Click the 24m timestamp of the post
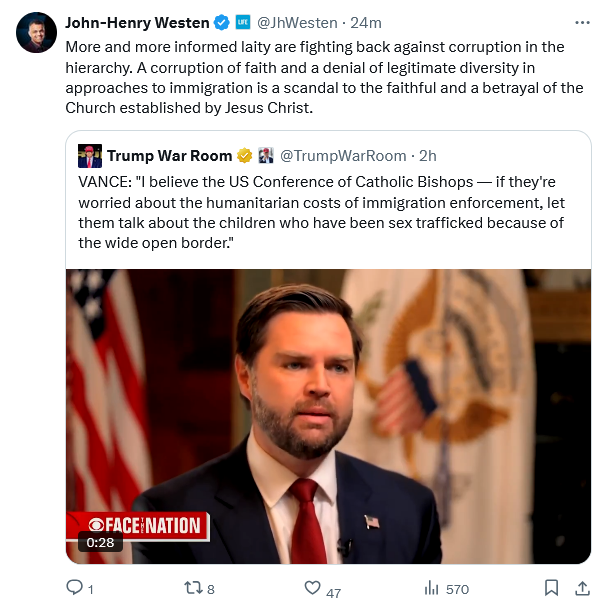Image resolution: width=609 pixels, height=610 pixels. [364, 23]
